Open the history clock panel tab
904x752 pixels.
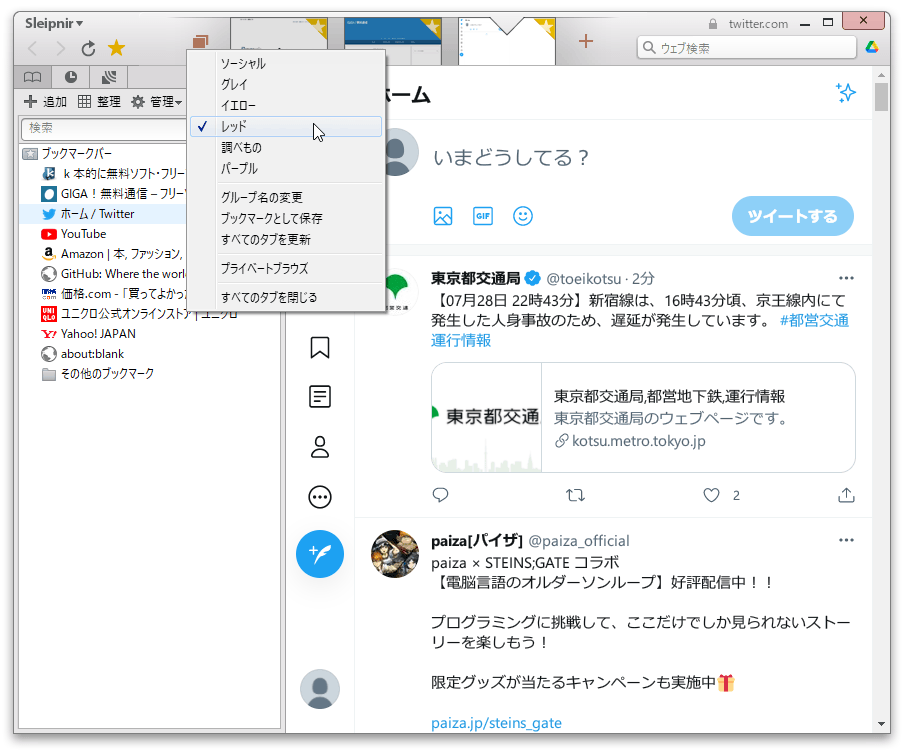coord(70,77)
